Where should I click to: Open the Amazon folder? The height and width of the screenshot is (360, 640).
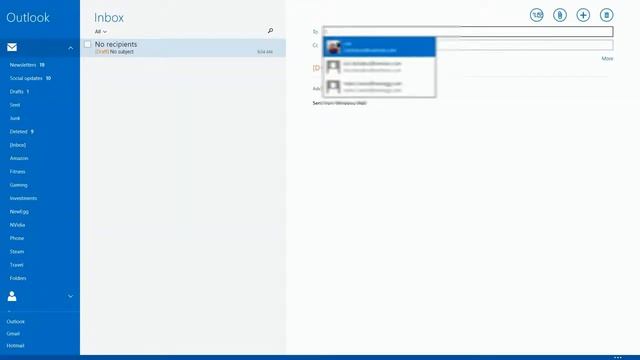[19, 158]
